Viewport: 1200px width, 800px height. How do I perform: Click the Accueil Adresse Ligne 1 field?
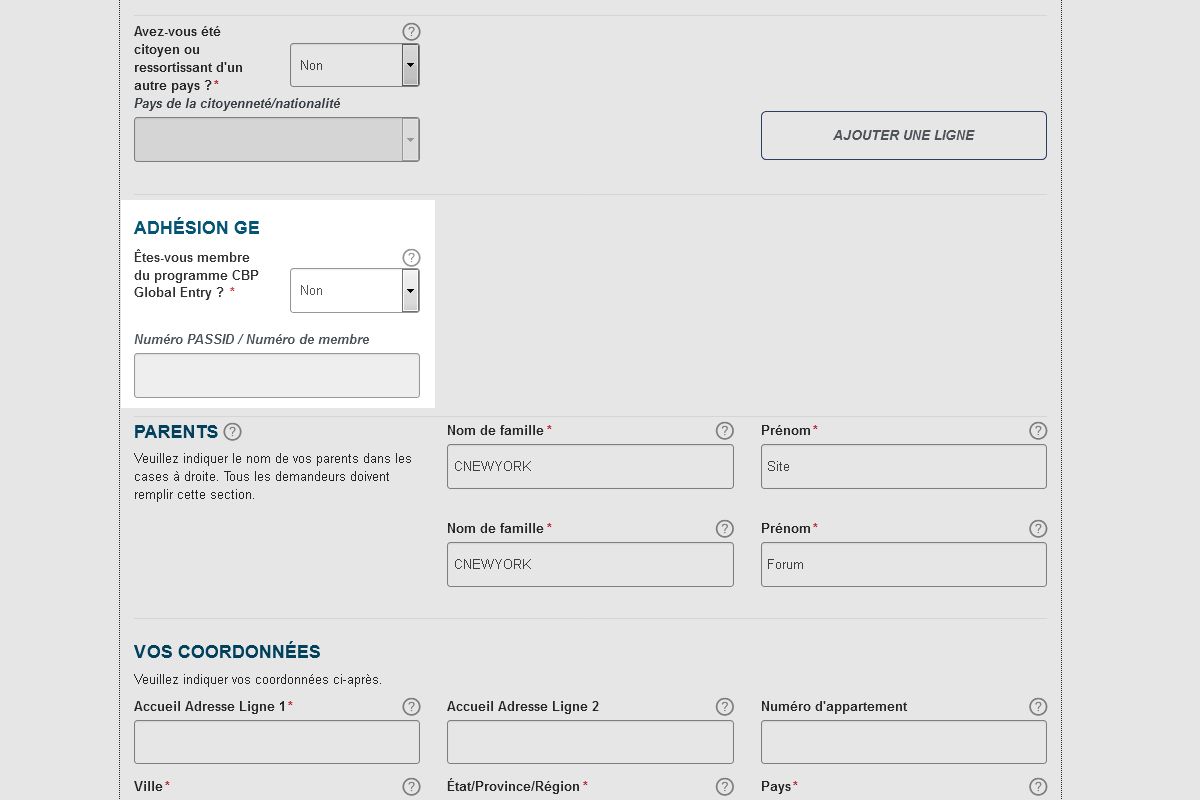click(x=277, y=743)
